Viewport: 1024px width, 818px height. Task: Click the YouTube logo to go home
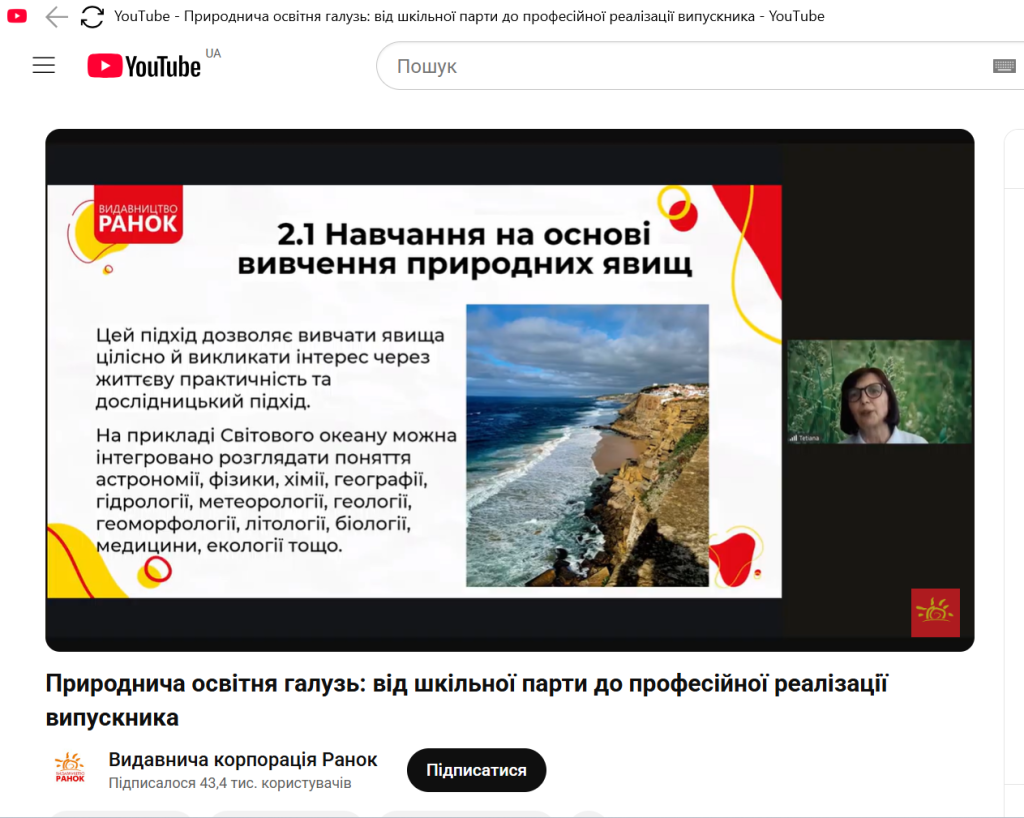pyautogui.click(x=144, y=66)
